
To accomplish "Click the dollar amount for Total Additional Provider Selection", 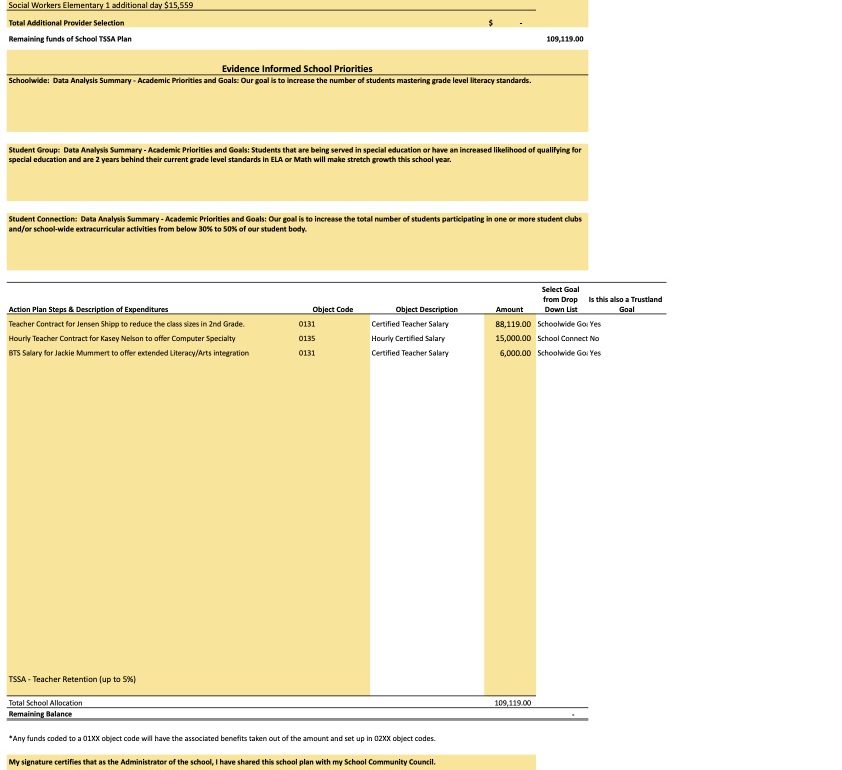I will click(x=505, y=23).
